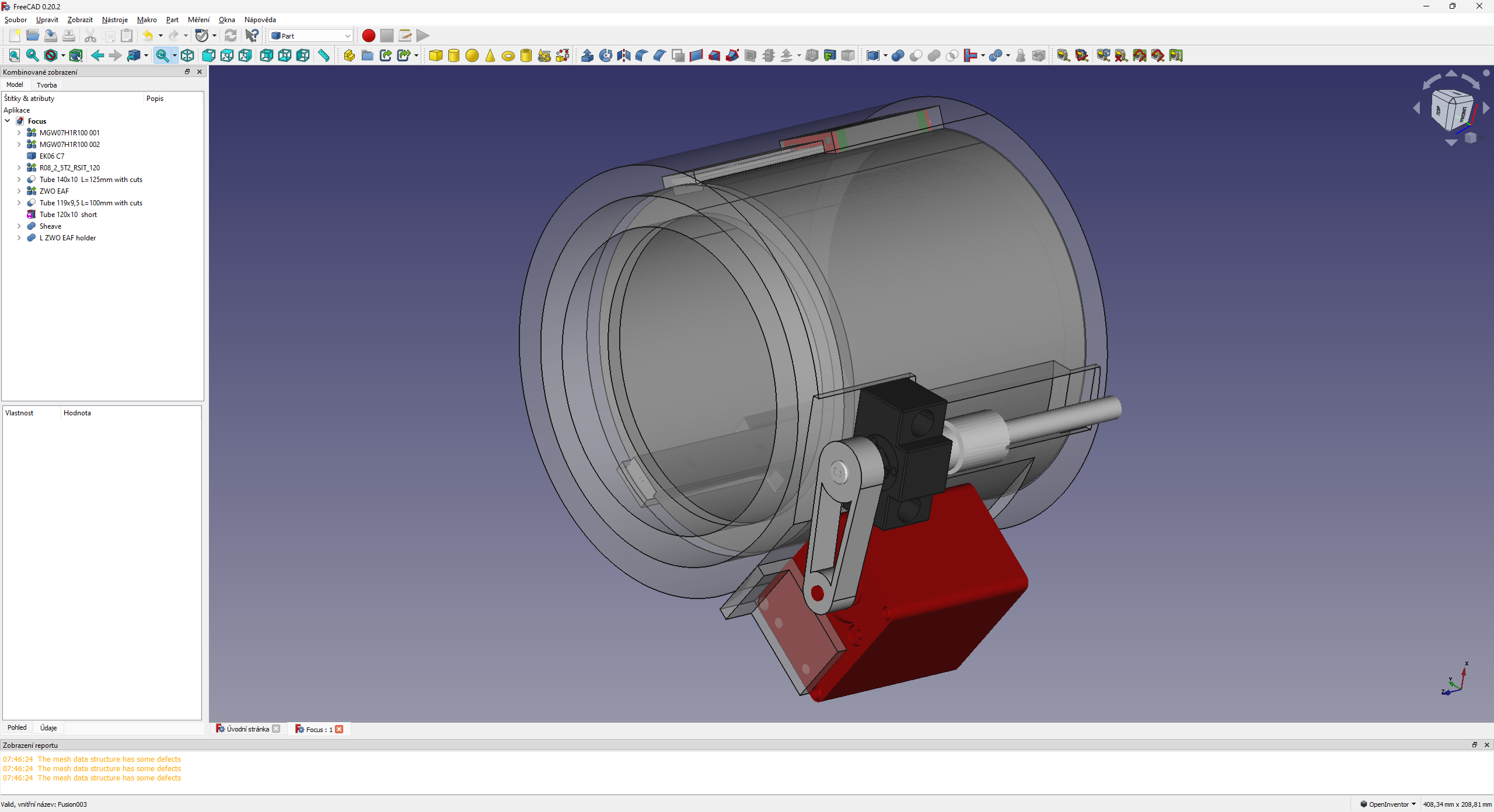Select Tube 120x10 short in the tree
The height and width of the screenshot is (812, 1494).
tap(68, 215)
